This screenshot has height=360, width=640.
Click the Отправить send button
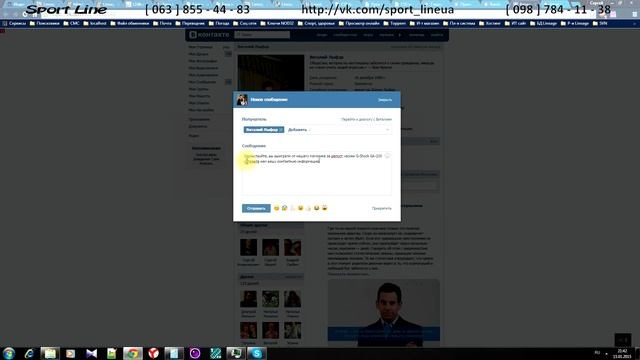(x=256, y=209)
